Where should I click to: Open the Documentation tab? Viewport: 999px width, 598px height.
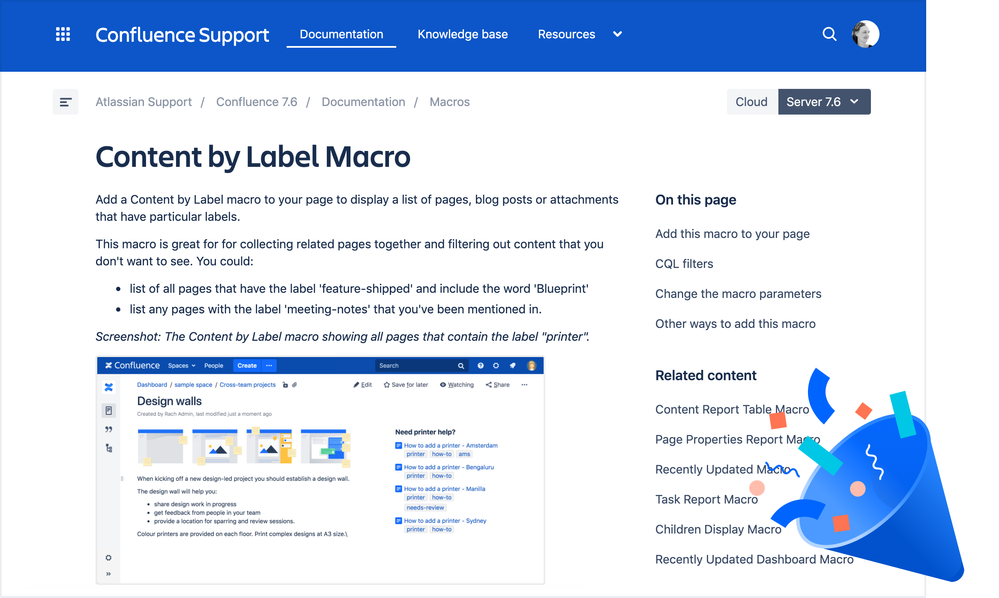tap(341, 34)
